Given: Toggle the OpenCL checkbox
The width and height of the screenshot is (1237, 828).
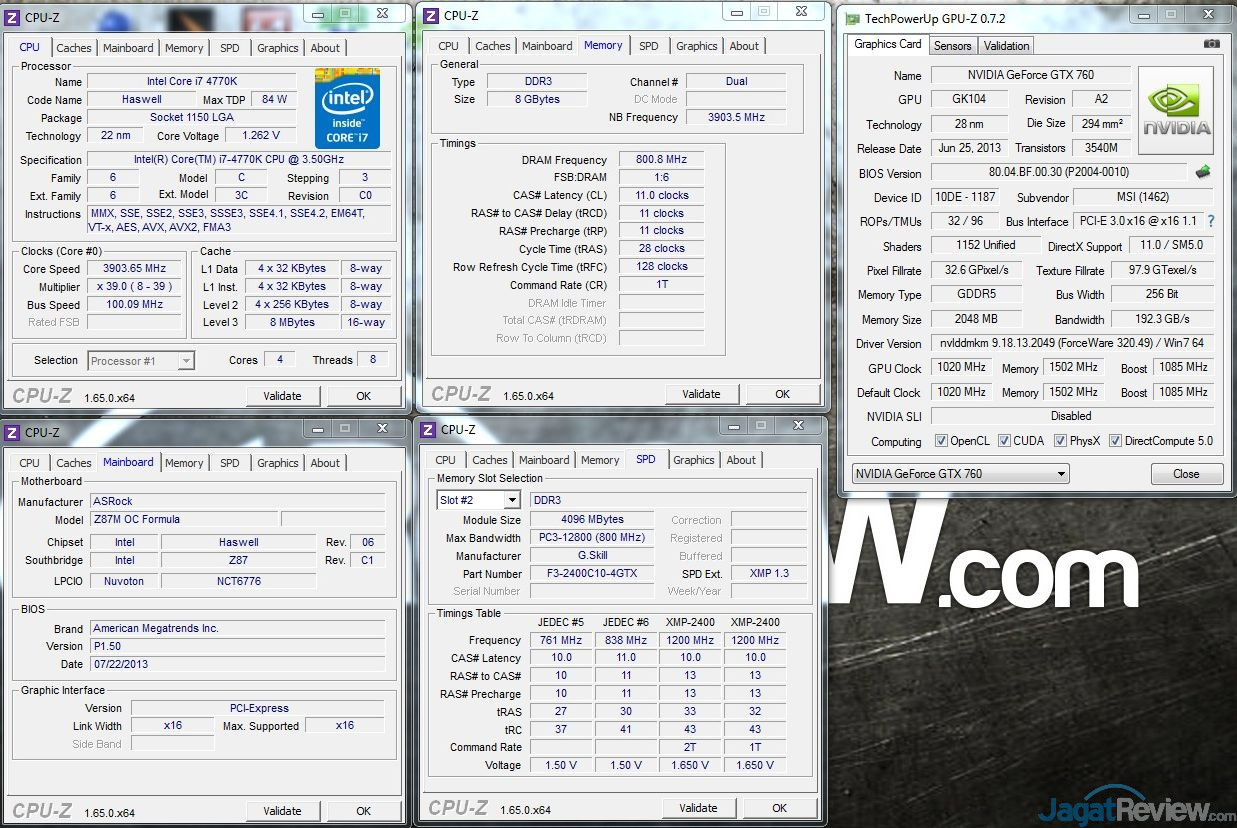Looking at the screenshot, I should (941, 441).
